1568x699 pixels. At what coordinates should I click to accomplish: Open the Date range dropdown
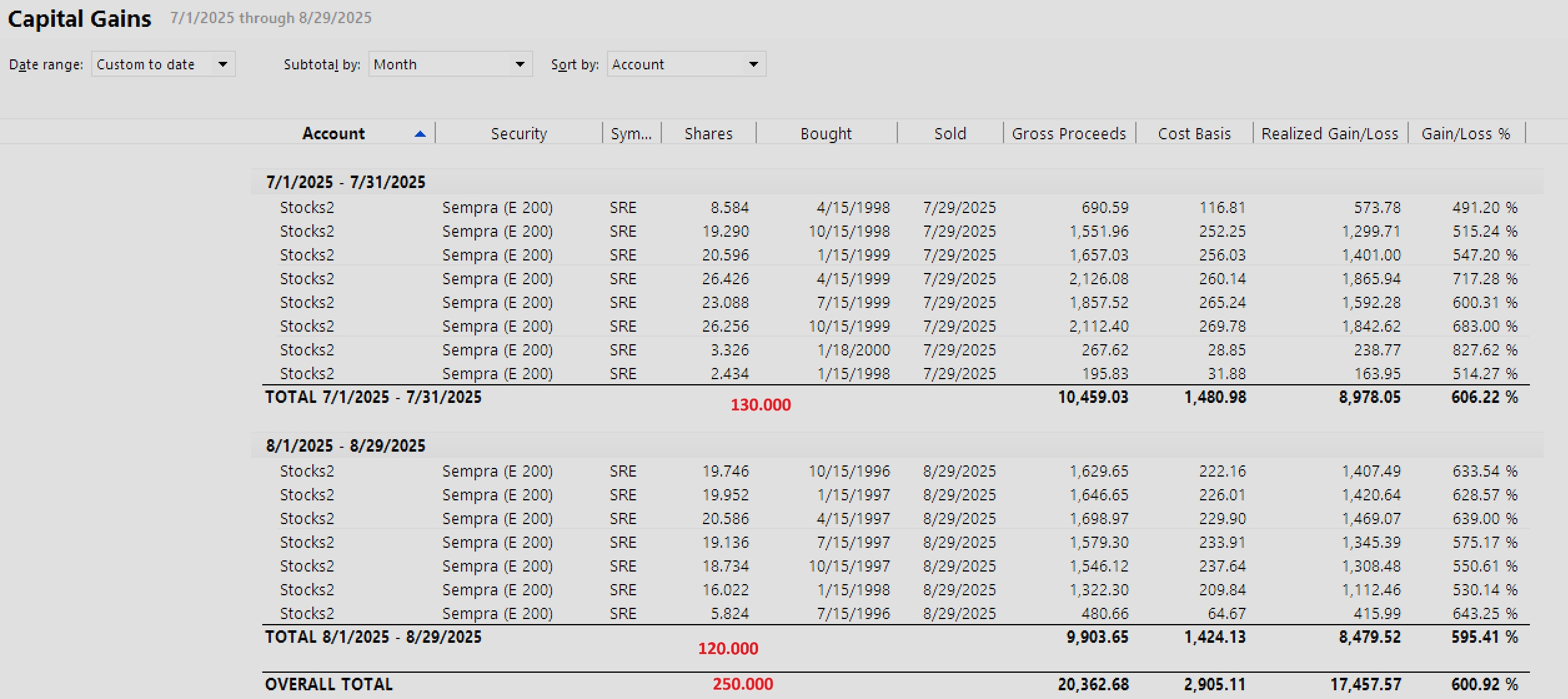(163, 64)
